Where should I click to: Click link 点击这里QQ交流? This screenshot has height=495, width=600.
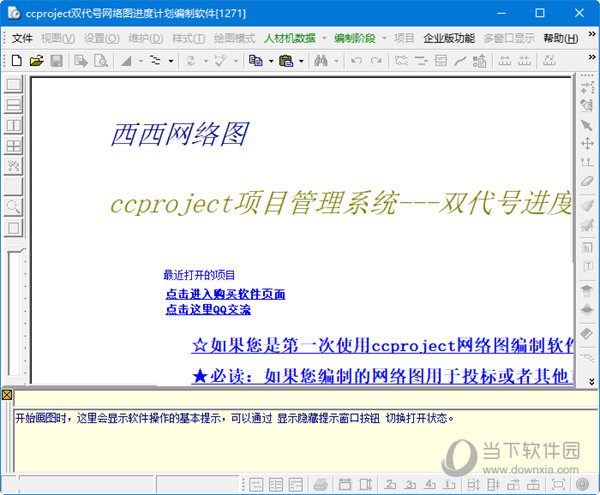coord(208,309)
